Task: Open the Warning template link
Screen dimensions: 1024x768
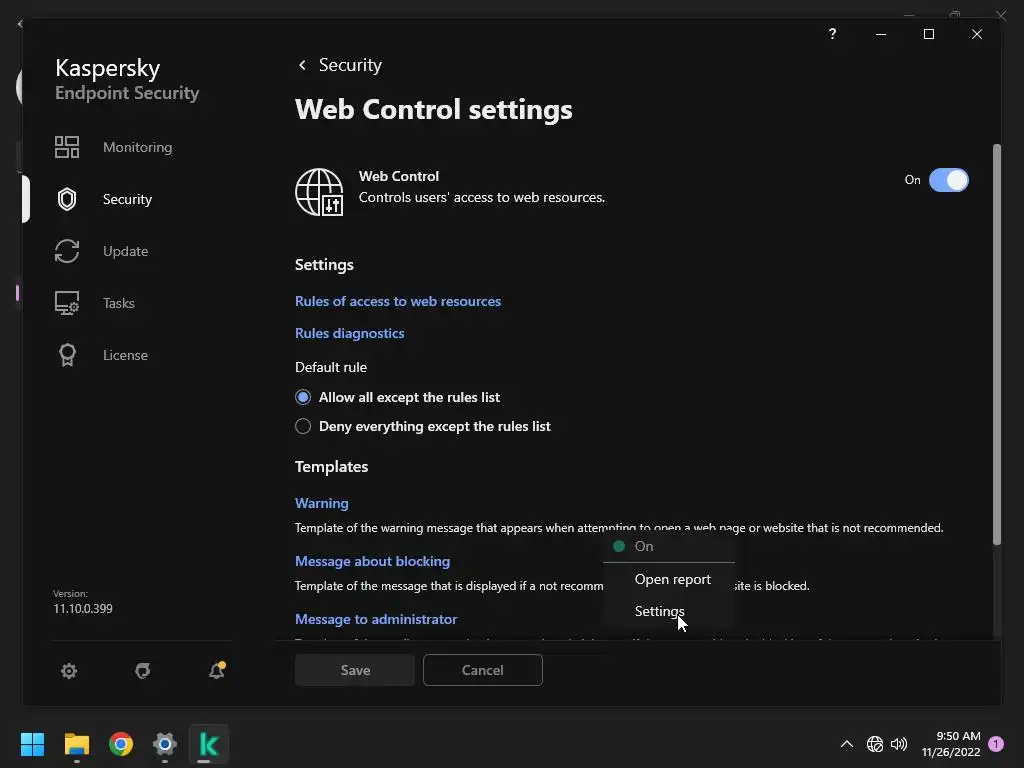Action: 321,503
